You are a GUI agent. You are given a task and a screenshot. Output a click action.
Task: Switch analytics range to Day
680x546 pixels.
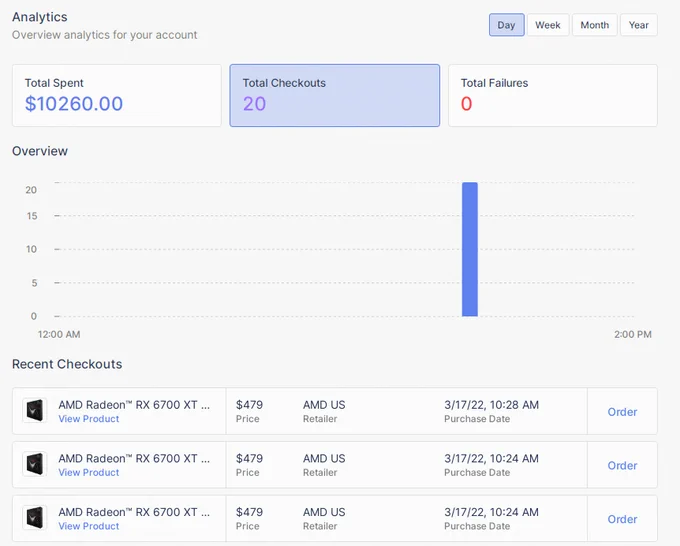507,25
